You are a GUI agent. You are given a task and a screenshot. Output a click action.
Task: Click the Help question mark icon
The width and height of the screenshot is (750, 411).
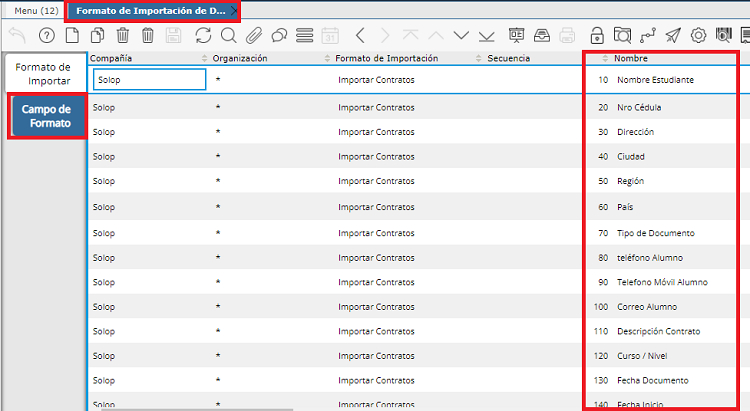coord(46,36)
